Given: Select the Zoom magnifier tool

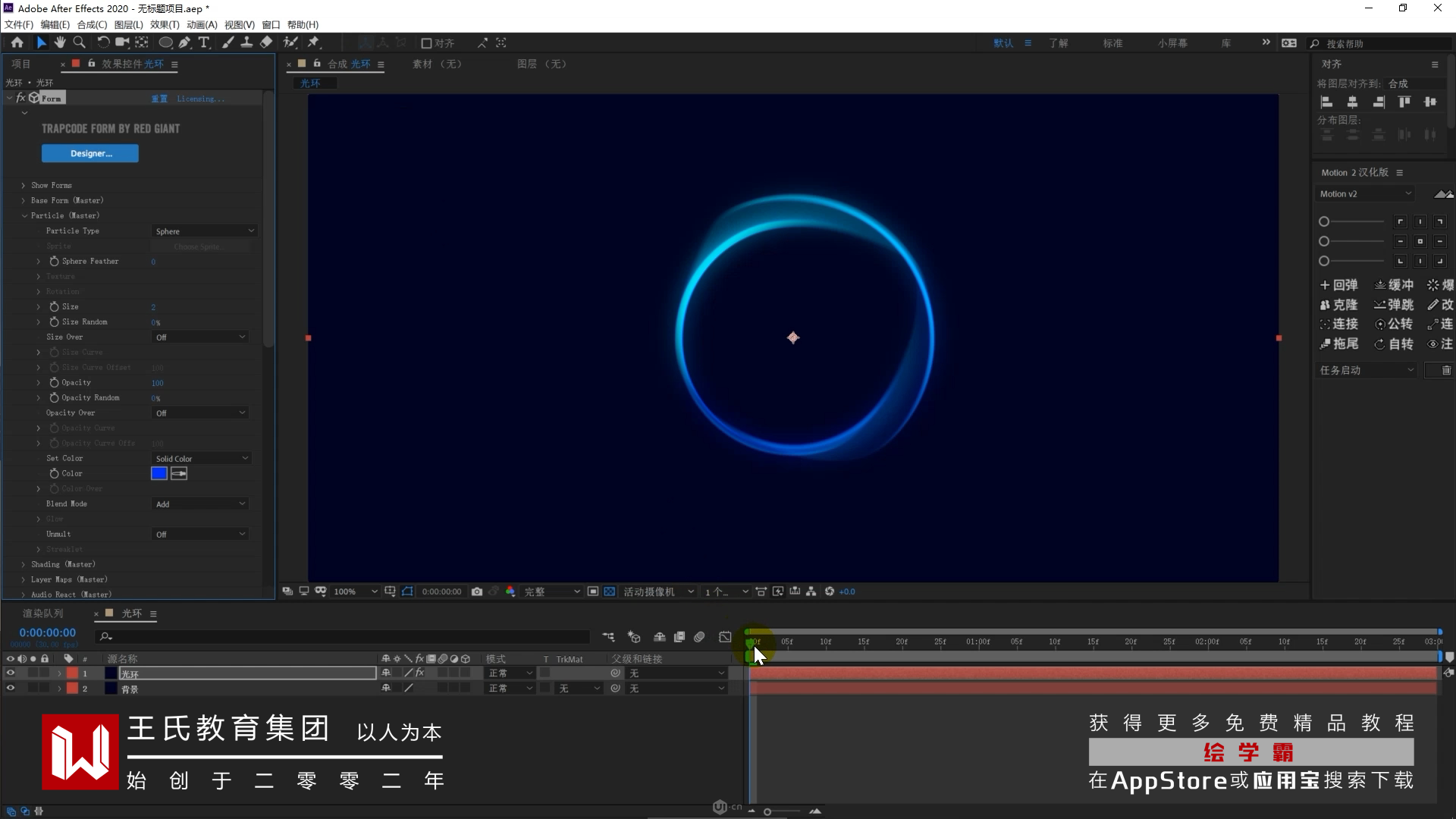Looking at the screenshot, I should point(79,42).
